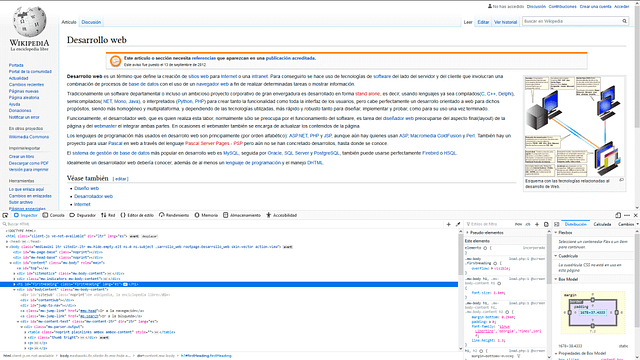Screen dimensions: 640x360
Task: Follow the MySQL link in the article
Action: [231, 153]
